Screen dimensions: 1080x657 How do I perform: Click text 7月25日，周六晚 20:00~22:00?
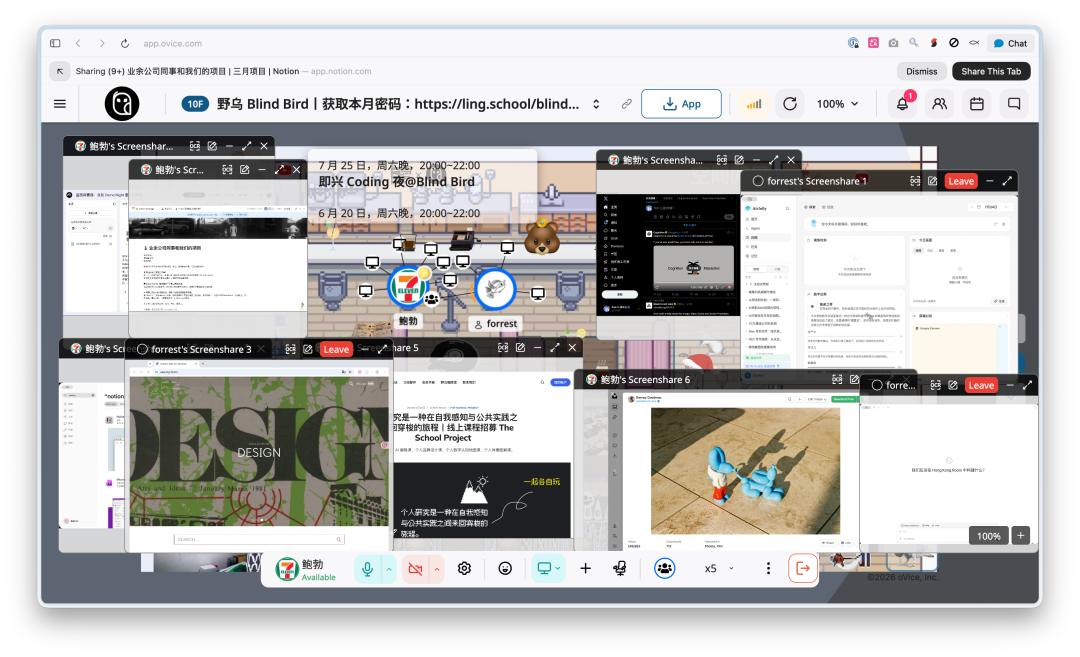coord(399,165)
